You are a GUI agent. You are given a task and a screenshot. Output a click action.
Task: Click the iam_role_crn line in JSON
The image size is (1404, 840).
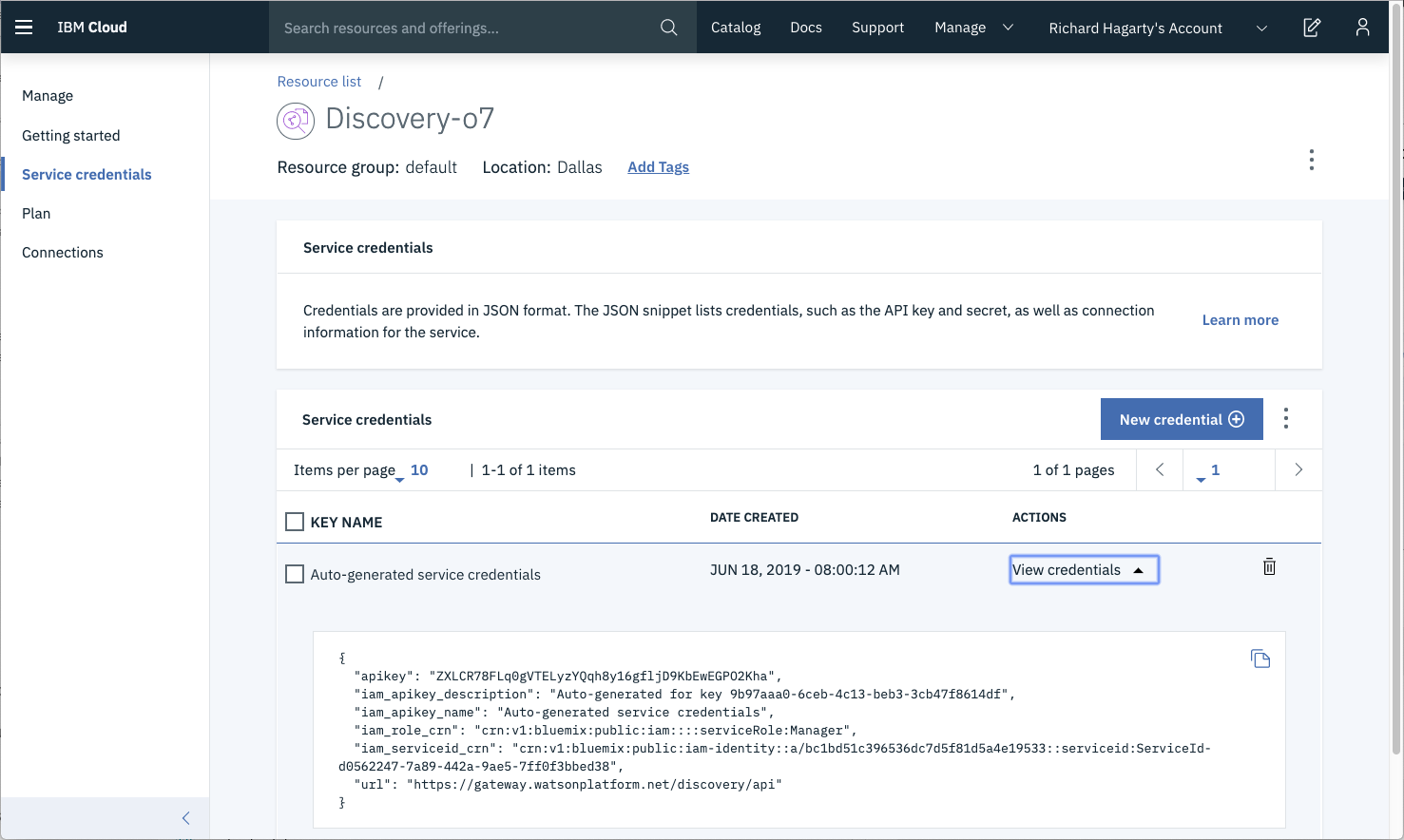606,731
